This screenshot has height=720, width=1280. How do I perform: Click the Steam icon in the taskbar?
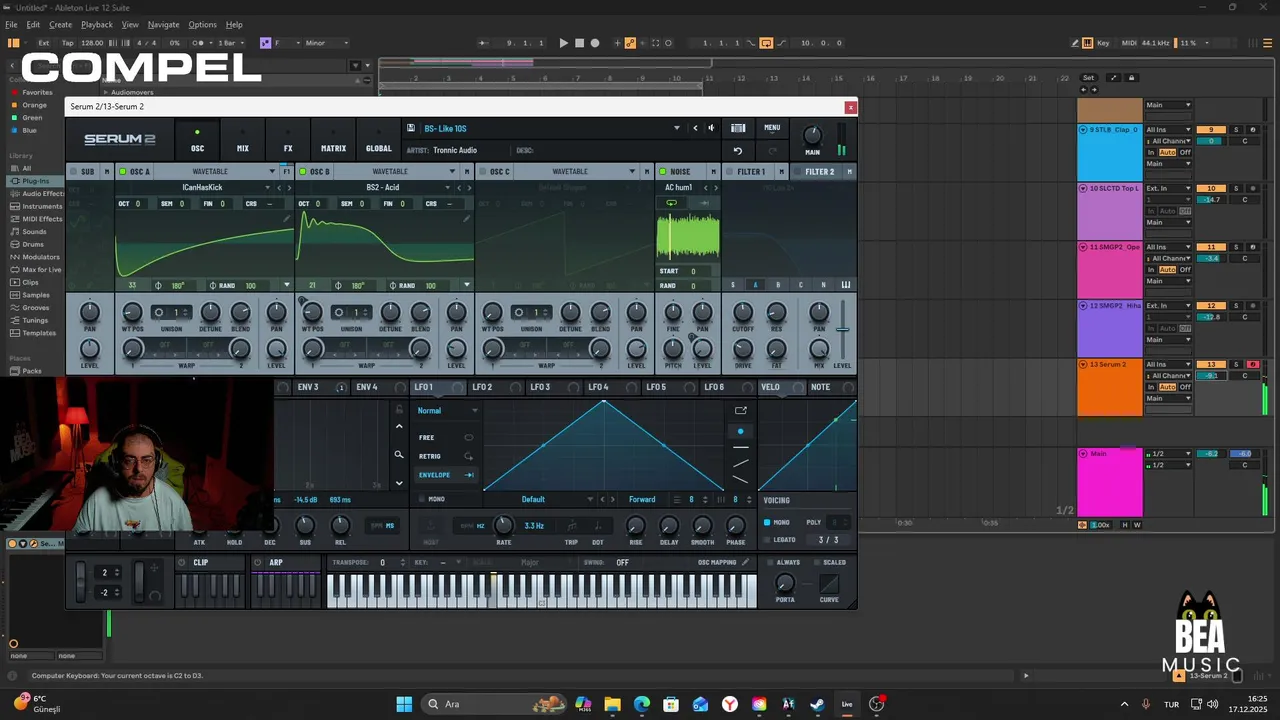[x=817, y=704]
